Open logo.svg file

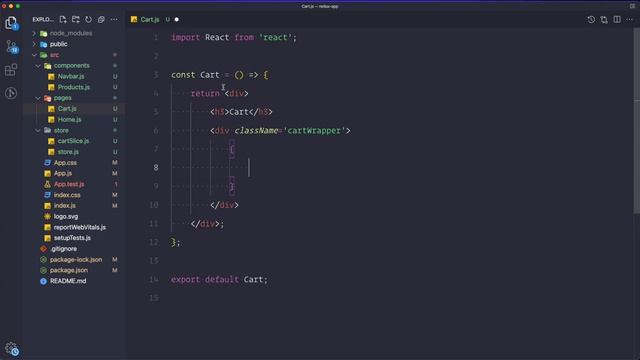tap(66, 216)
